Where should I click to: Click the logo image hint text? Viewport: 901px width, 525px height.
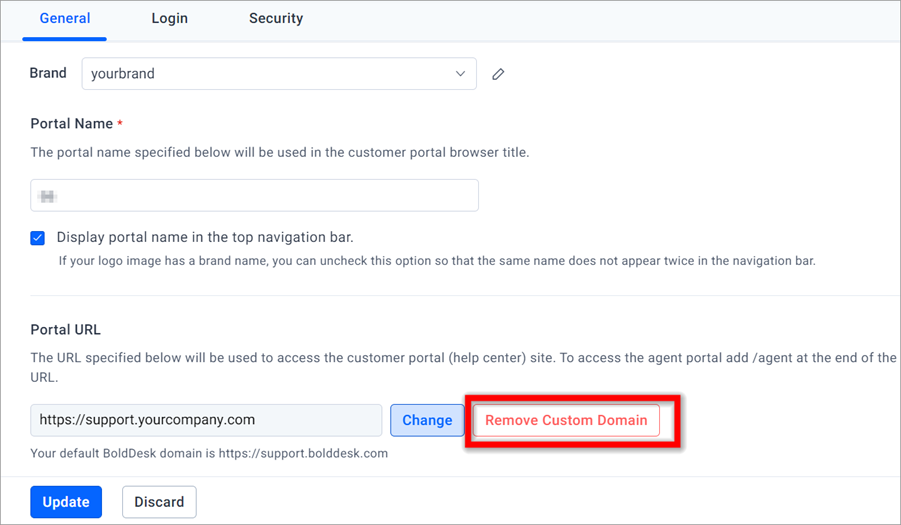pos(437,261)
